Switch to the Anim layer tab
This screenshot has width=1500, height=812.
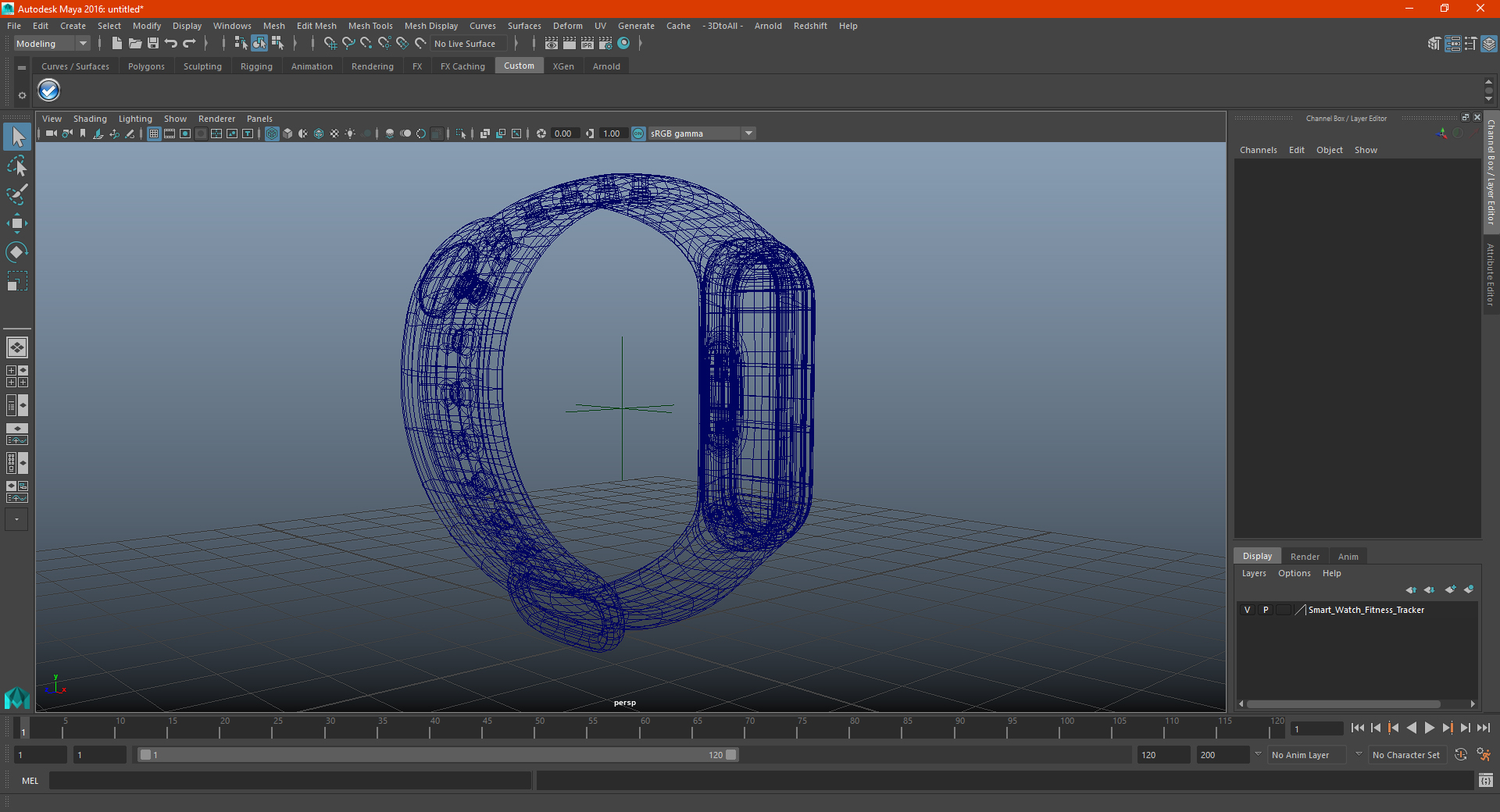[1348, 557]
